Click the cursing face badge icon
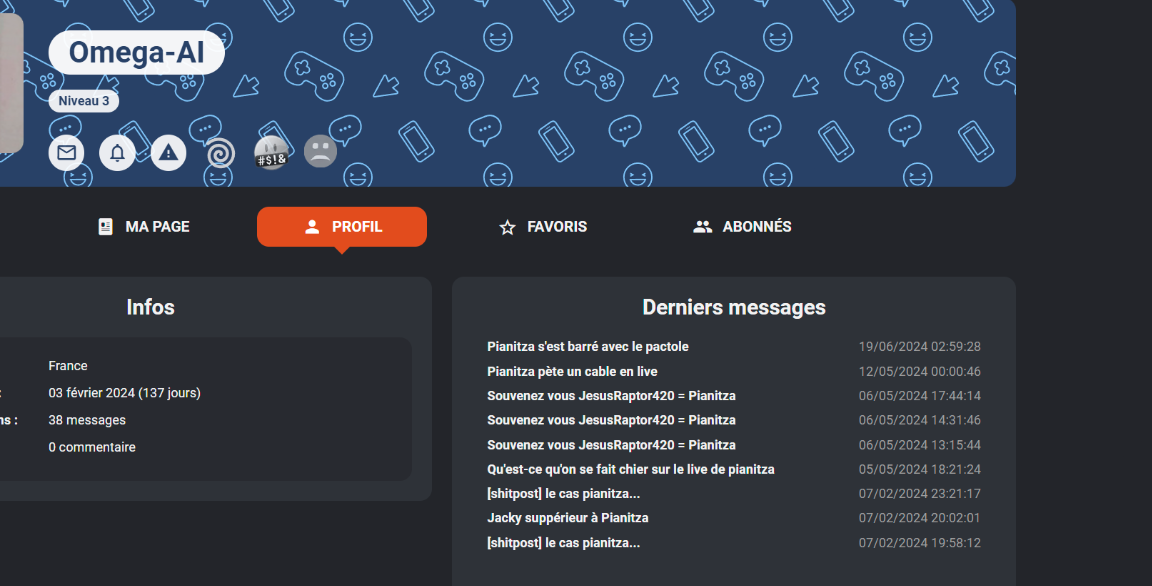The height and width of the screenshot is (586, 1152). pos(271,153)
